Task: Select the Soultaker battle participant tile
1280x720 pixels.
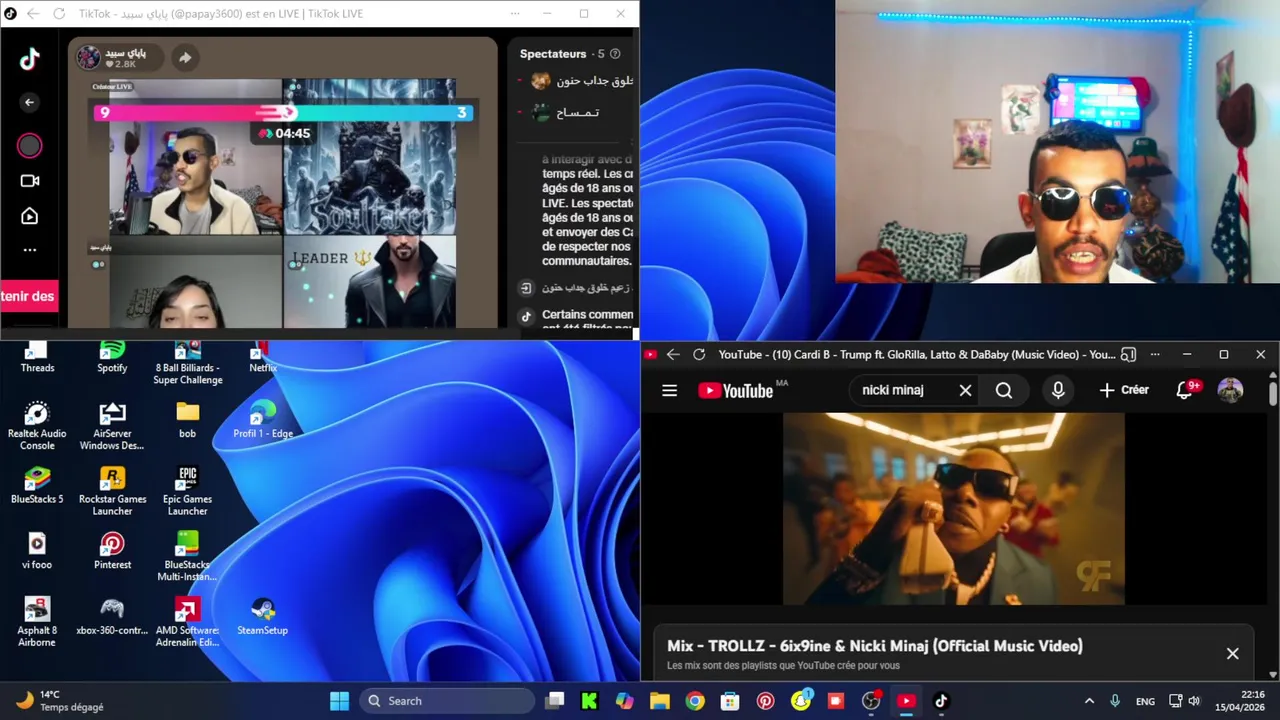Action: tap(369, 157)
